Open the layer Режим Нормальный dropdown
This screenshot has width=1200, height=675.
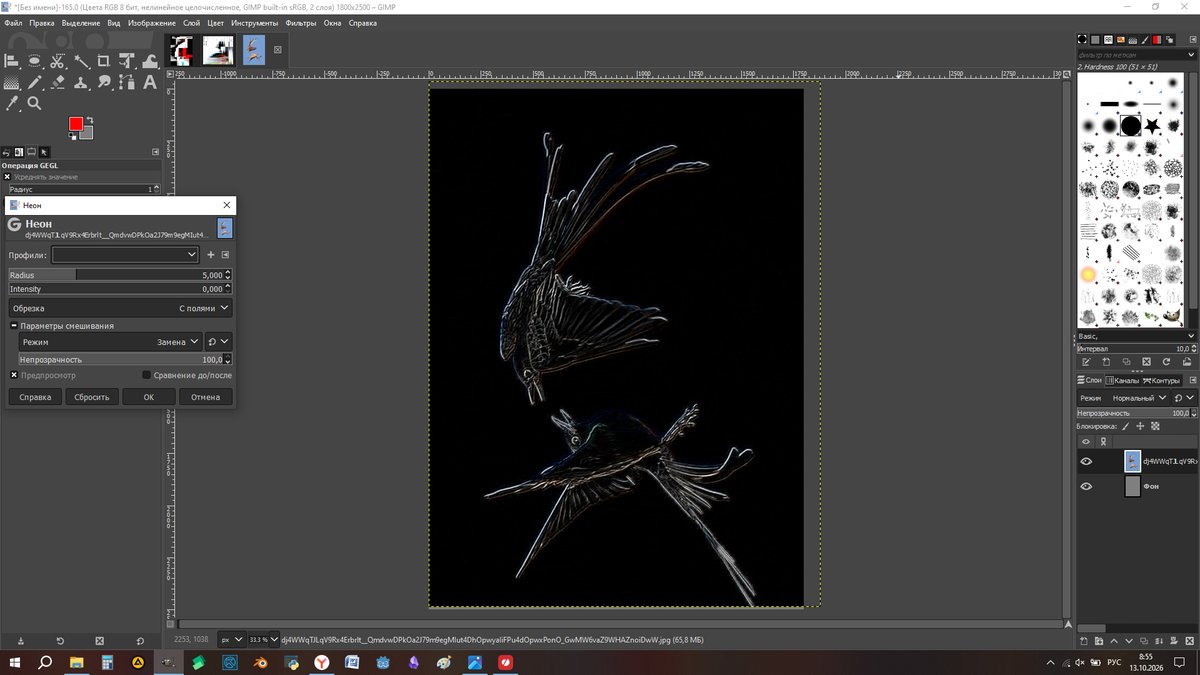click(1125, 398)
